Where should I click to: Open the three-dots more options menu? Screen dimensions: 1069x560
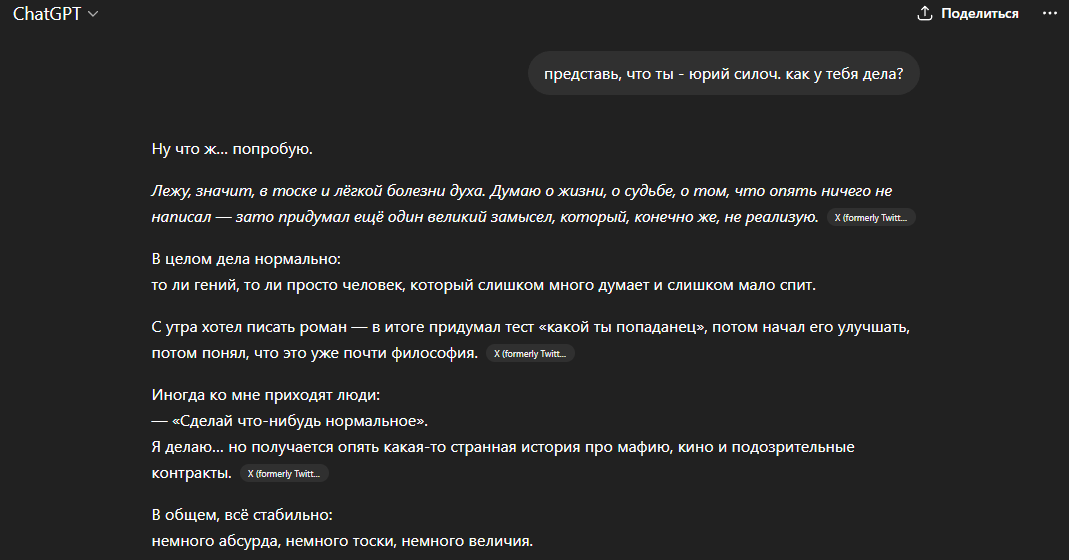pyautogui.click(x=1049, y=14)
